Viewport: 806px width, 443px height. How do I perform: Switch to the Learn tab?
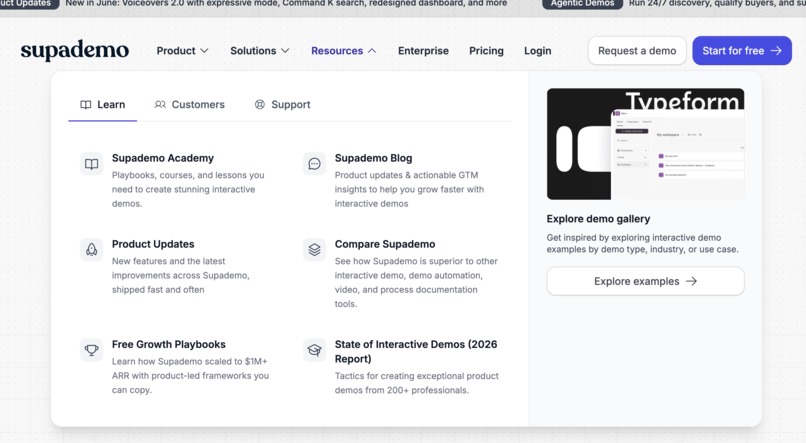tap(103, 105)
